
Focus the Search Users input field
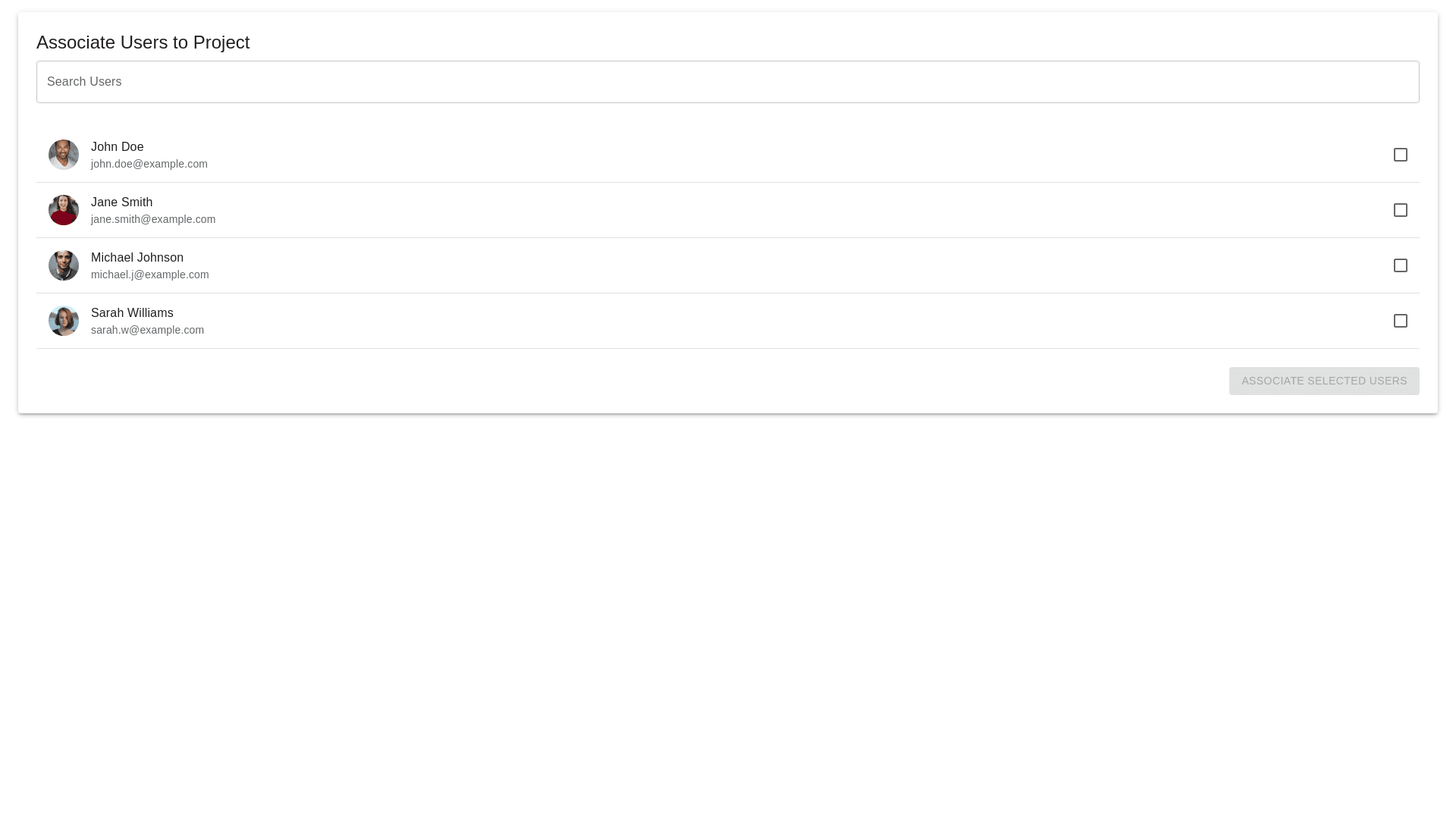click(727, 82)
